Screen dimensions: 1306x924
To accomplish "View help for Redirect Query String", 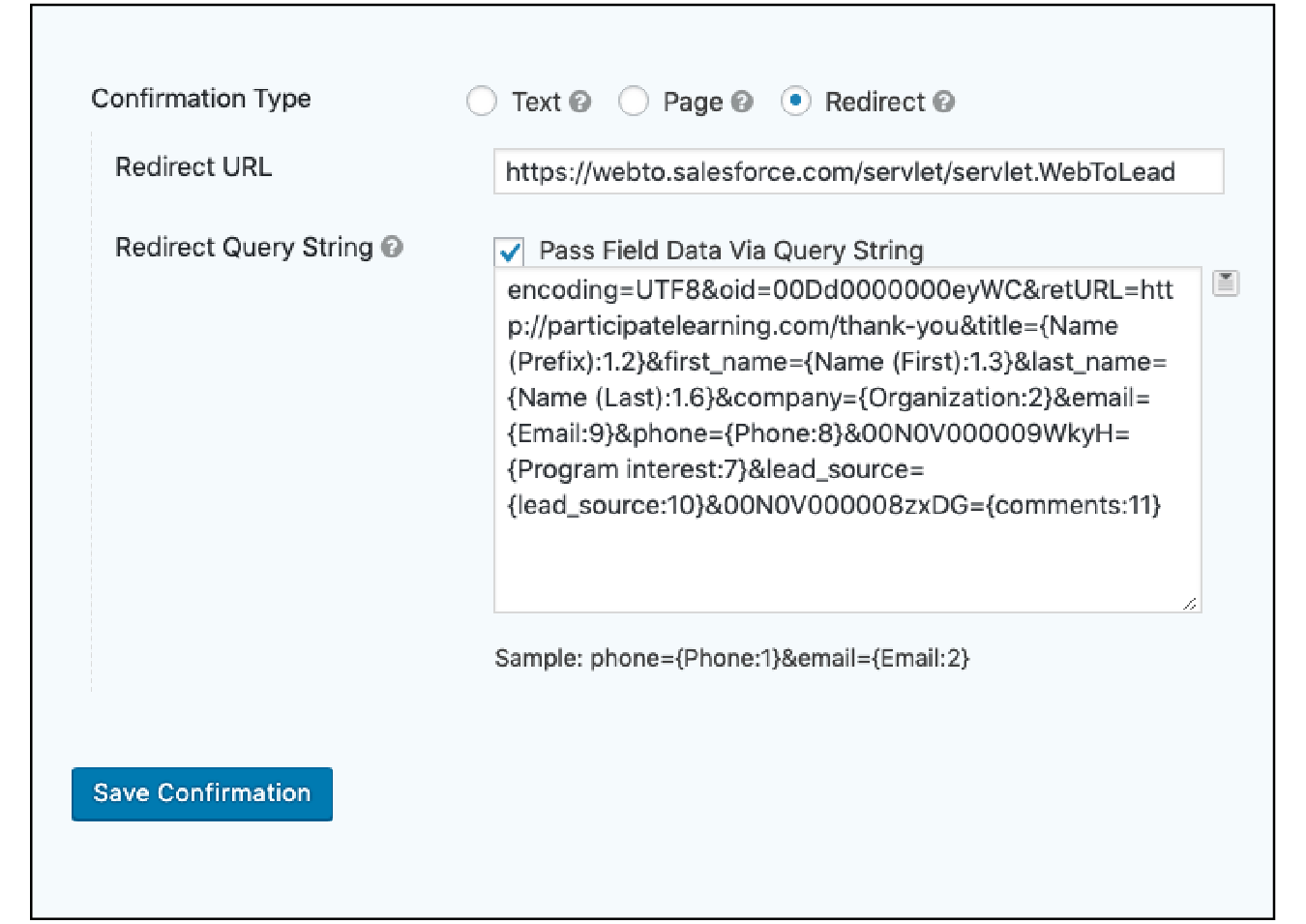I will [x=391, y=248].
